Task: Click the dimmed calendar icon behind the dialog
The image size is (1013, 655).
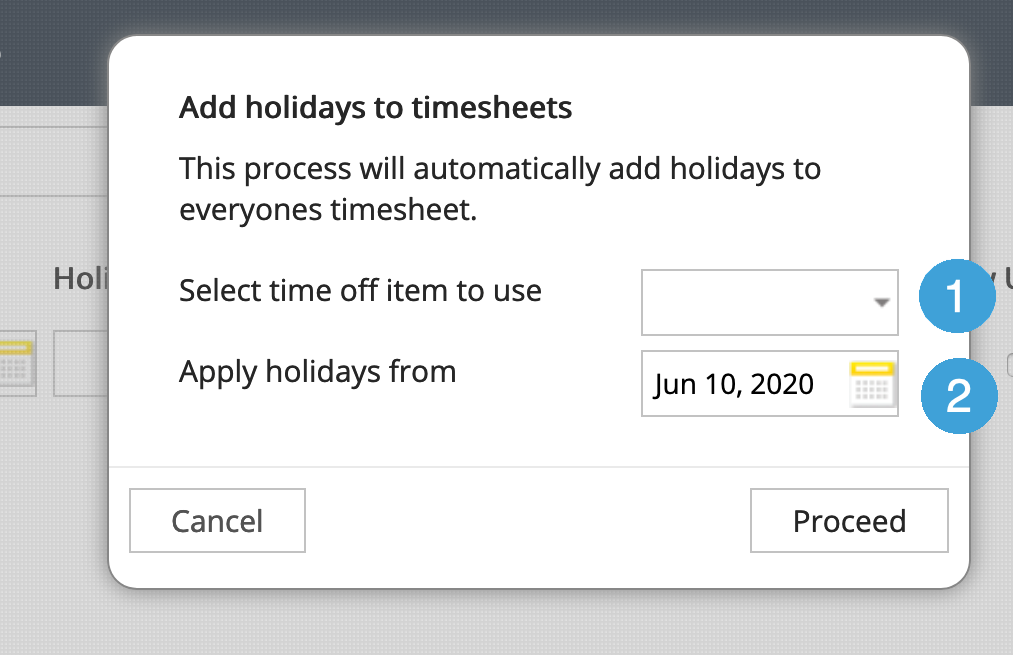Action: pos(17,364)
